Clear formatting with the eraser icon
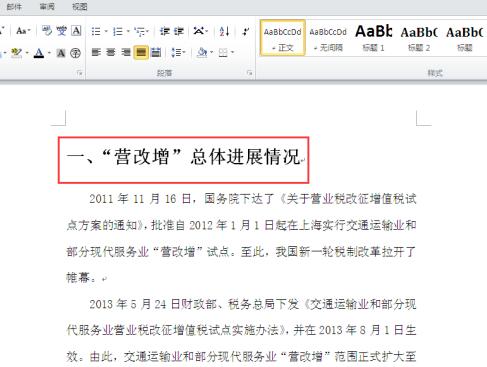 (x=47, y=31)
